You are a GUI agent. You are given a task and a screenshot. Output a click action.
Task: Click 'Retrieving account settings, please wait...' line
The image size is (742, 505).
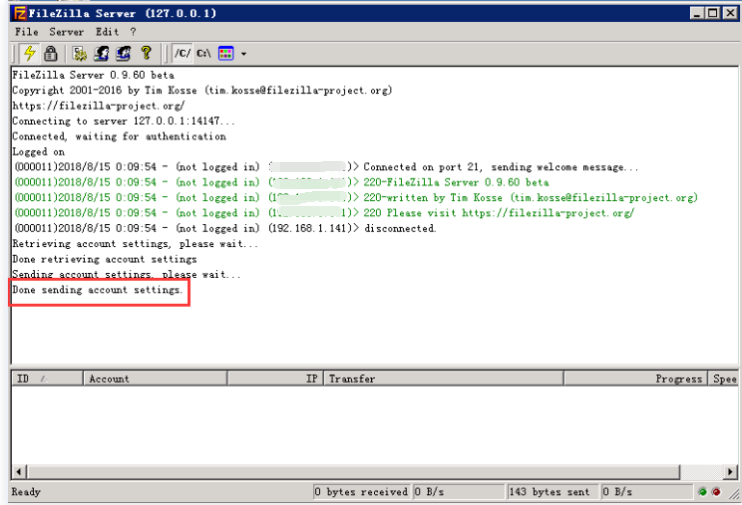coord(135,244)
